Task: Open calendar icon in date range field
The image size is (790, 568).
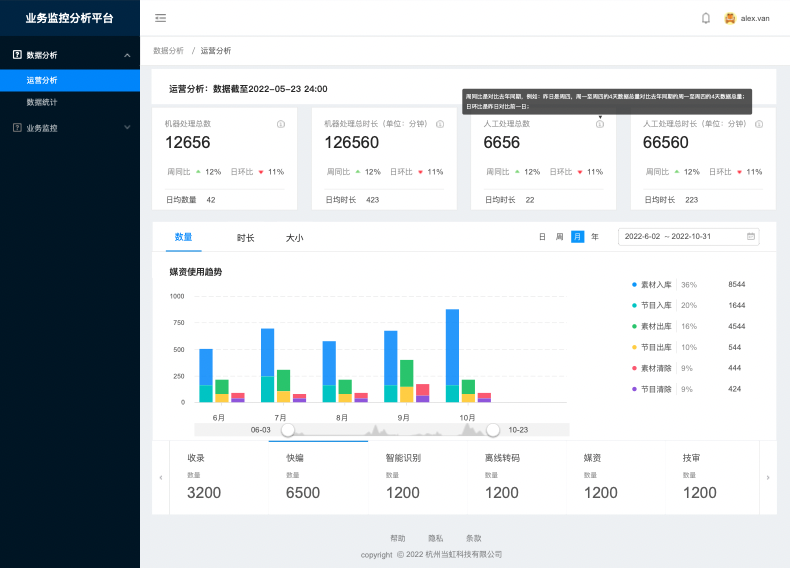Action: [751, 237]
